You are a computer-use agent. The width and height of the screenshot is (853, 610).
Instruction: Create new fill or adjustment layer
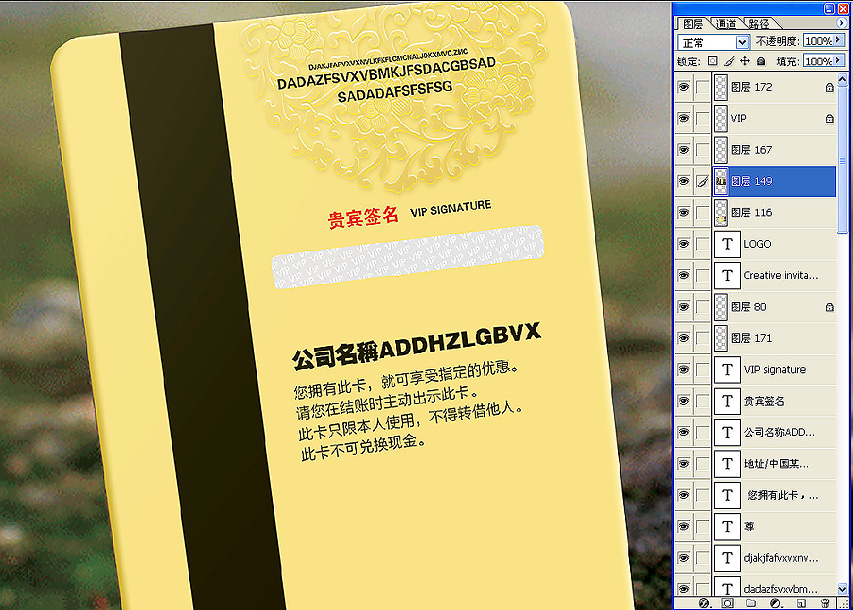tap(776, 603)
